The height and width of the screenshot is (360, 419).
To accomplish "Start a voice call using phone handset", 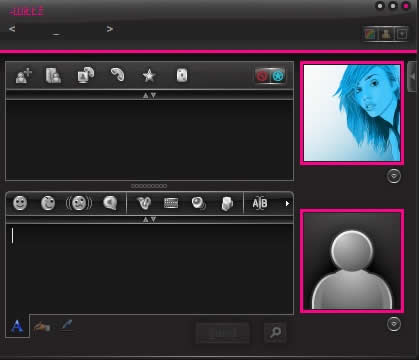I will (x=117, y=75).
